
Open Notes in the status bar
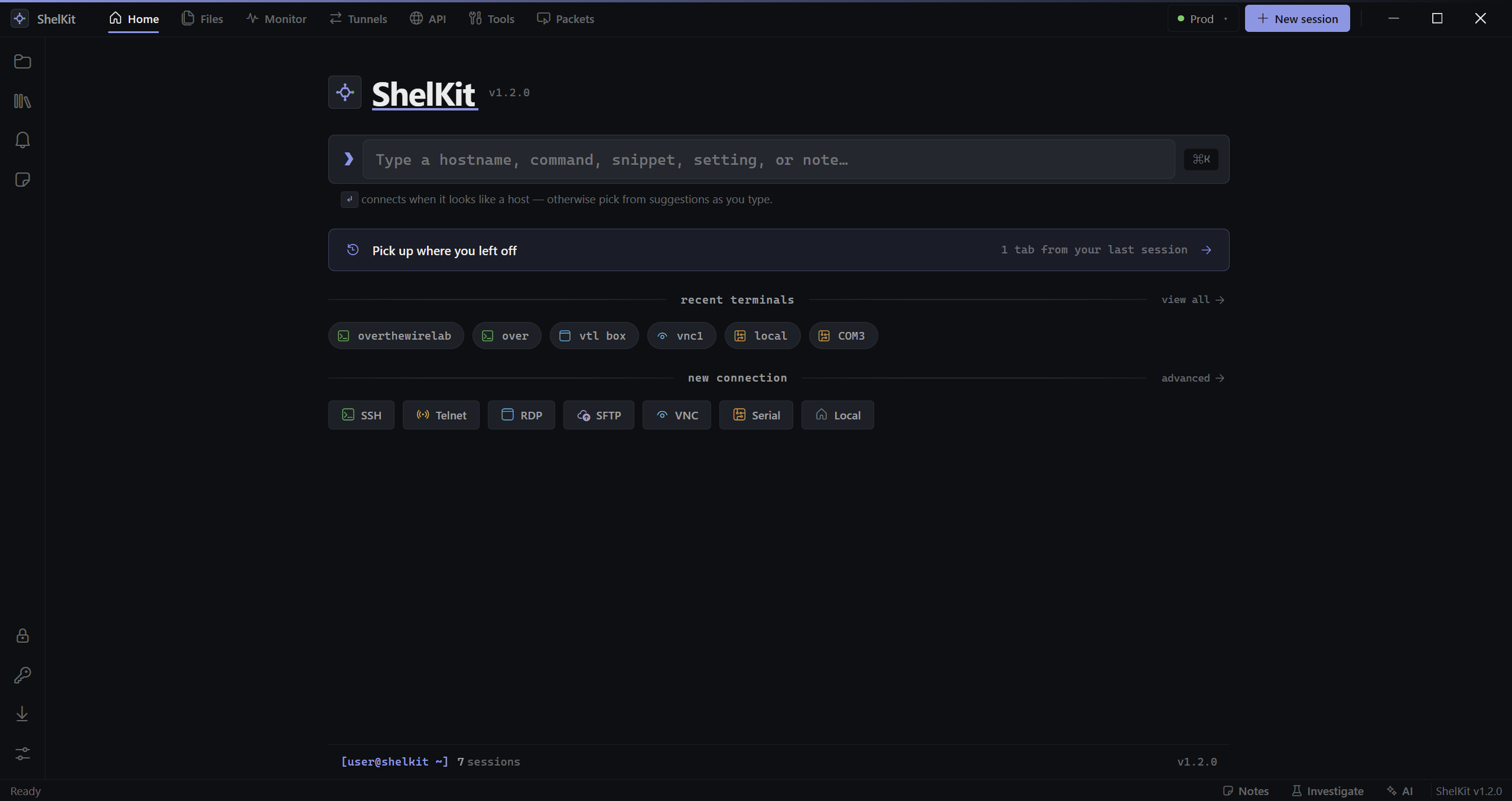1245,791
